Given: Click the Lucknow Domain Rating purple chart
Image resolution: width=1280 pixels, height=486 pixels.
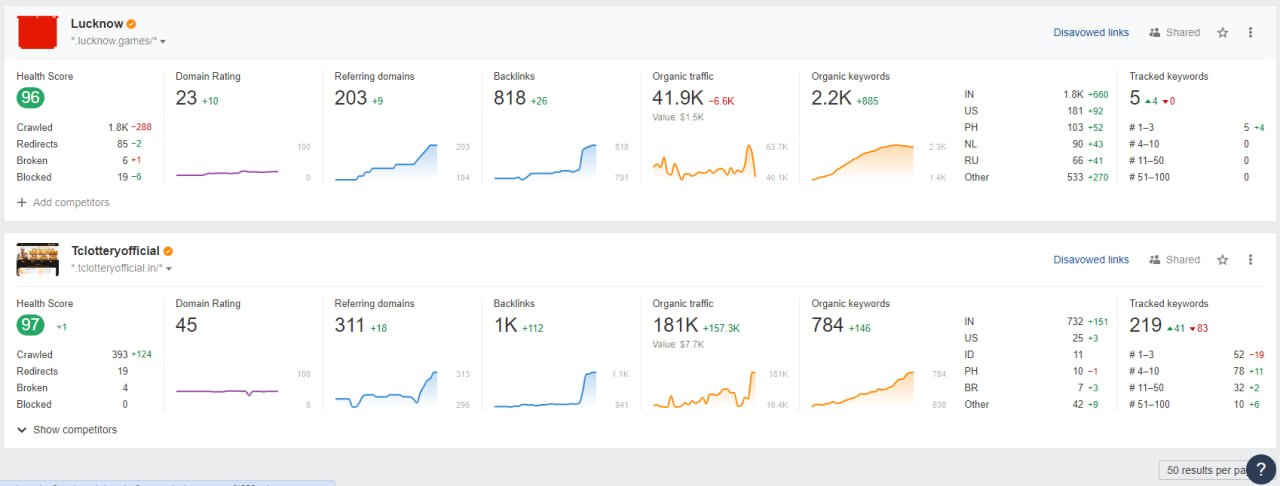Looking at the screenshot, I should click(227, 173).
